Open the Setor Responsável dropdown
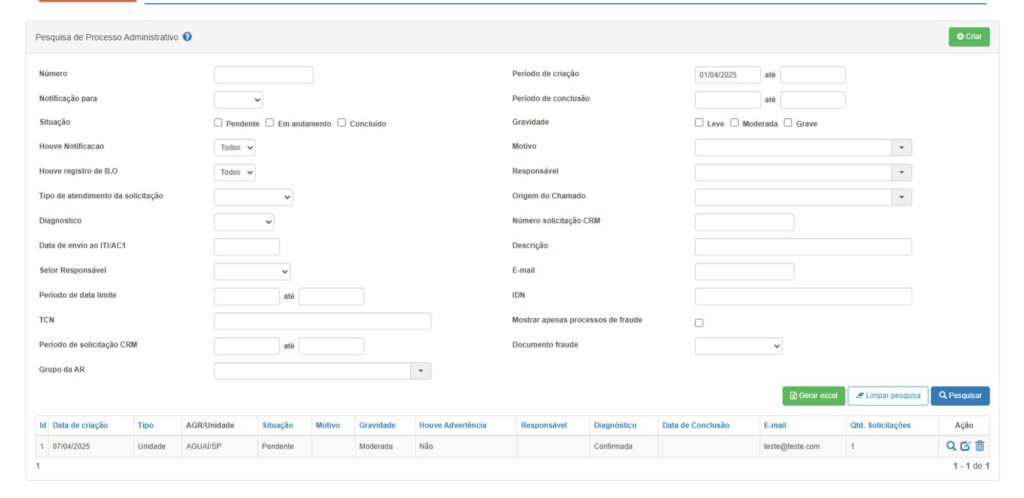The height and width of the screenshot is (498, 1024). point(252,272)
